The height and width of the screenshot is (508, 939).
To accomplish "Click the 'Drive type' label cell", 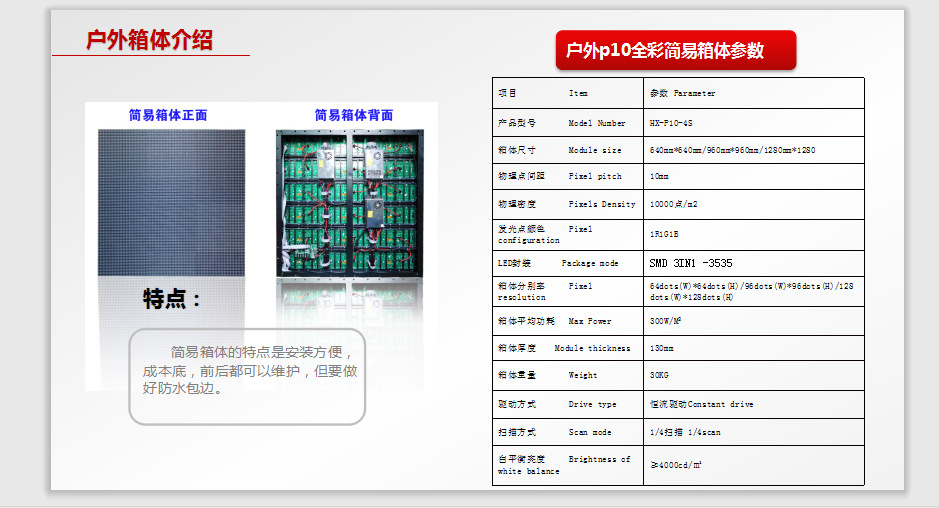I will pos(568,404).
